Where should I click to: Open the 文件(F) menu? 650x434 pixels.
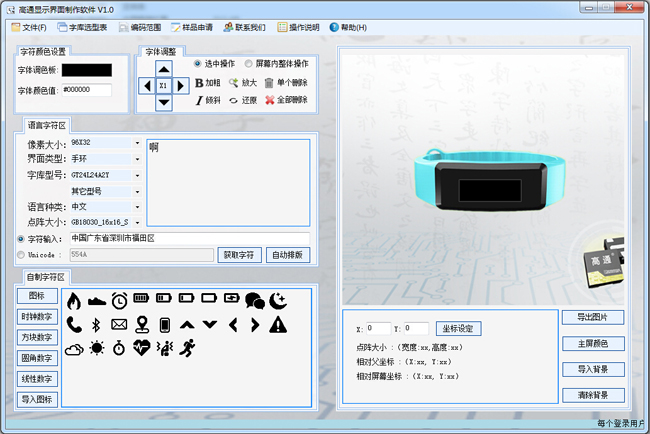28,27
